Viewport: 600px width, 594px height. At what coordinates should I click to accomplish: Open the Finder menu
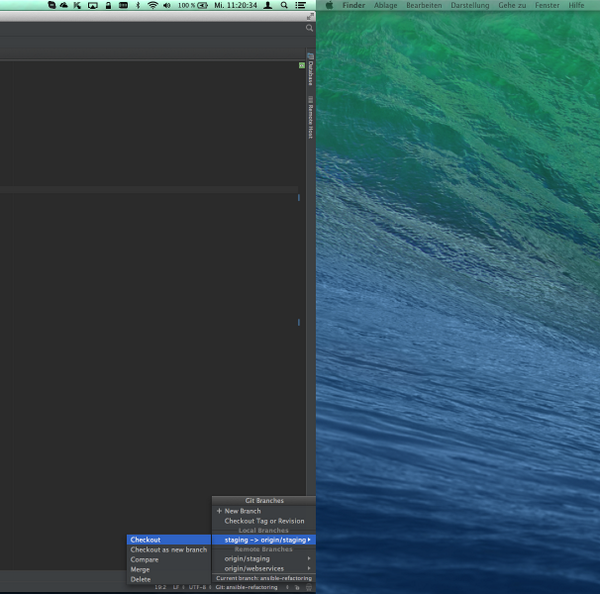(354, 5)
